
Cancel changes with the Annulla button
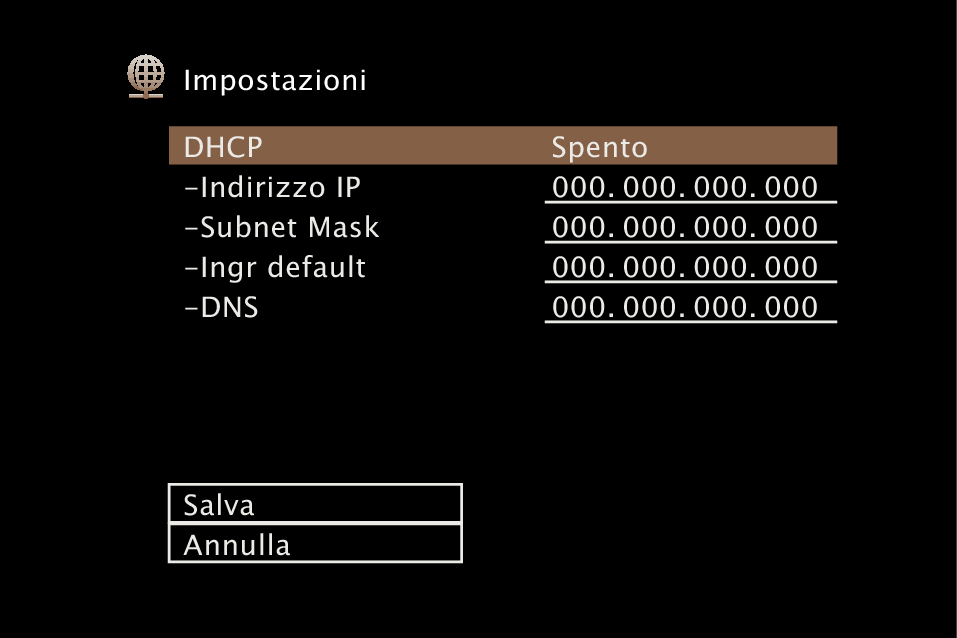point(315,543)
